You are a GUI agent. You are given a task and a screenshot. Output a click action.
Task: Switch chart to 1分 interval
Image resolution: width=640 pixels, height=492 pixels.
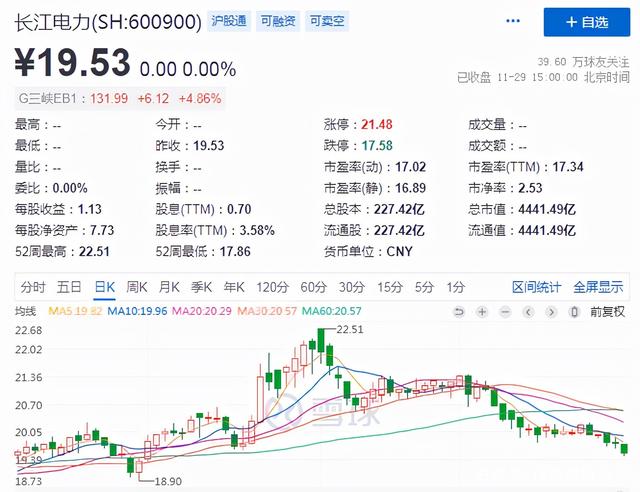point(456,287)
